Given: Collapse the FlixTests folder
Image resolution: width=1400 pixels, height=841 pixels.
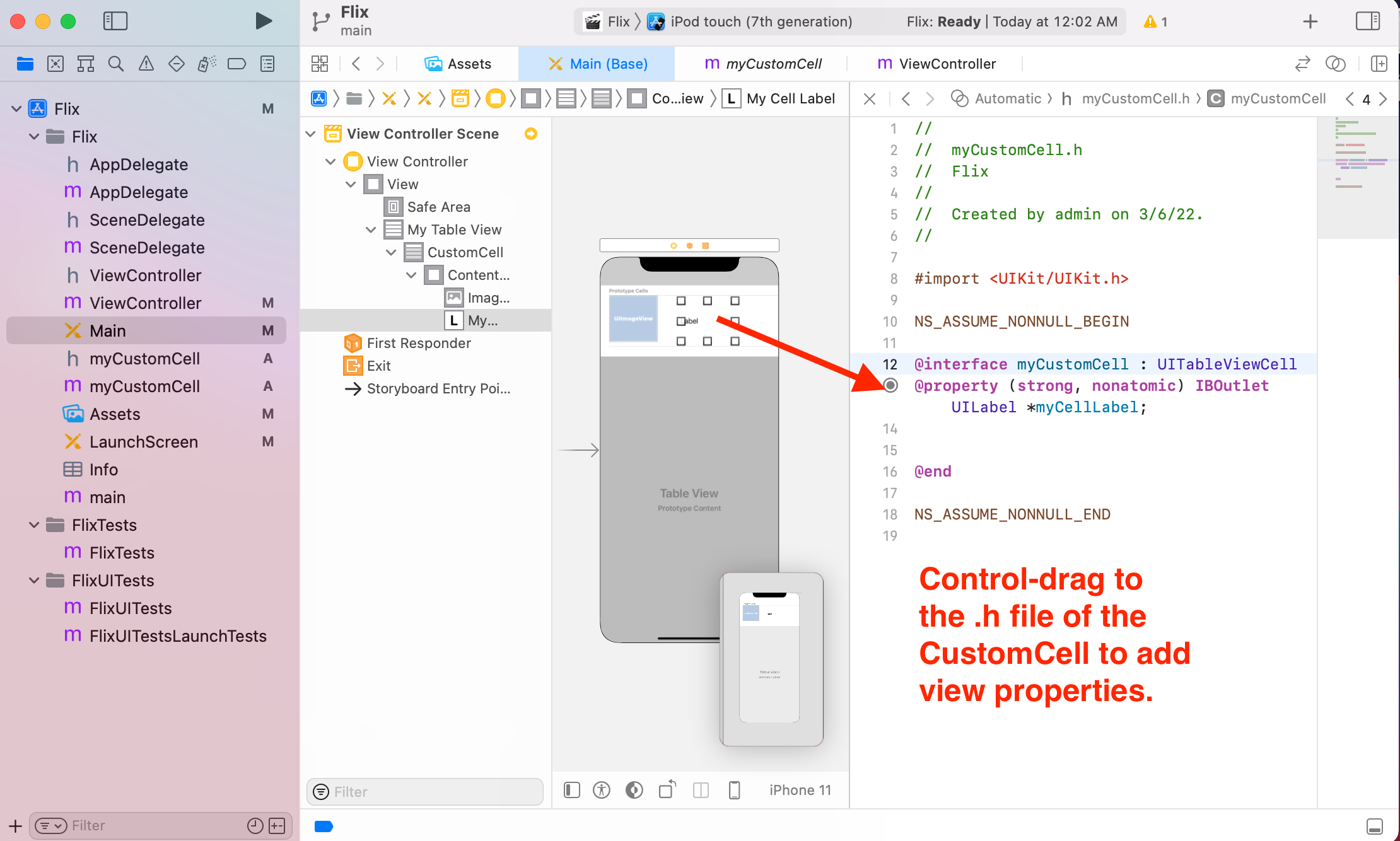Looking at the screenshot, I should click(x=35, y=525).
